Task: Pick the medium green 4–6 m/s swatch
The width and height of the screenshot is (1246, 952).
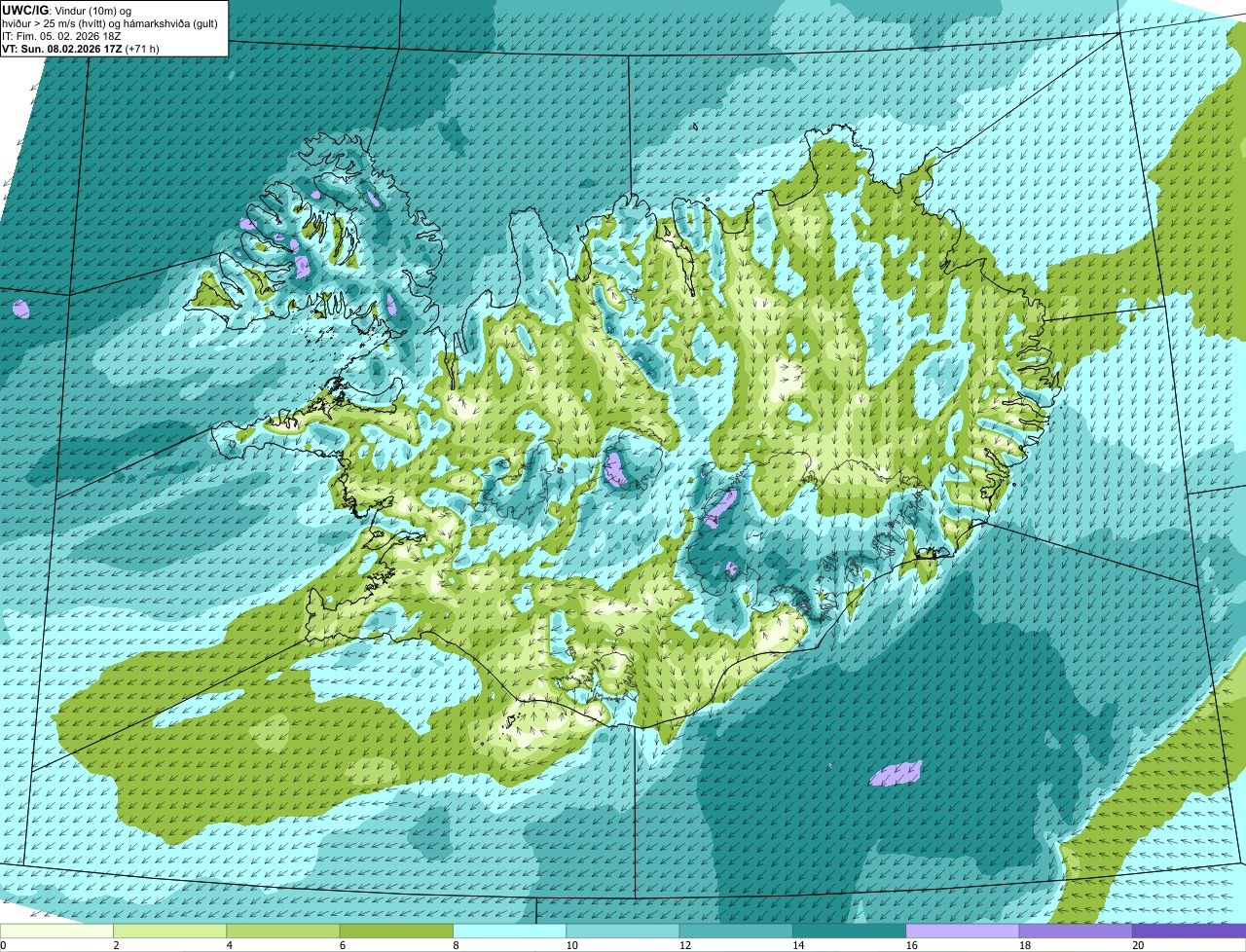Action: pos(283,932)
